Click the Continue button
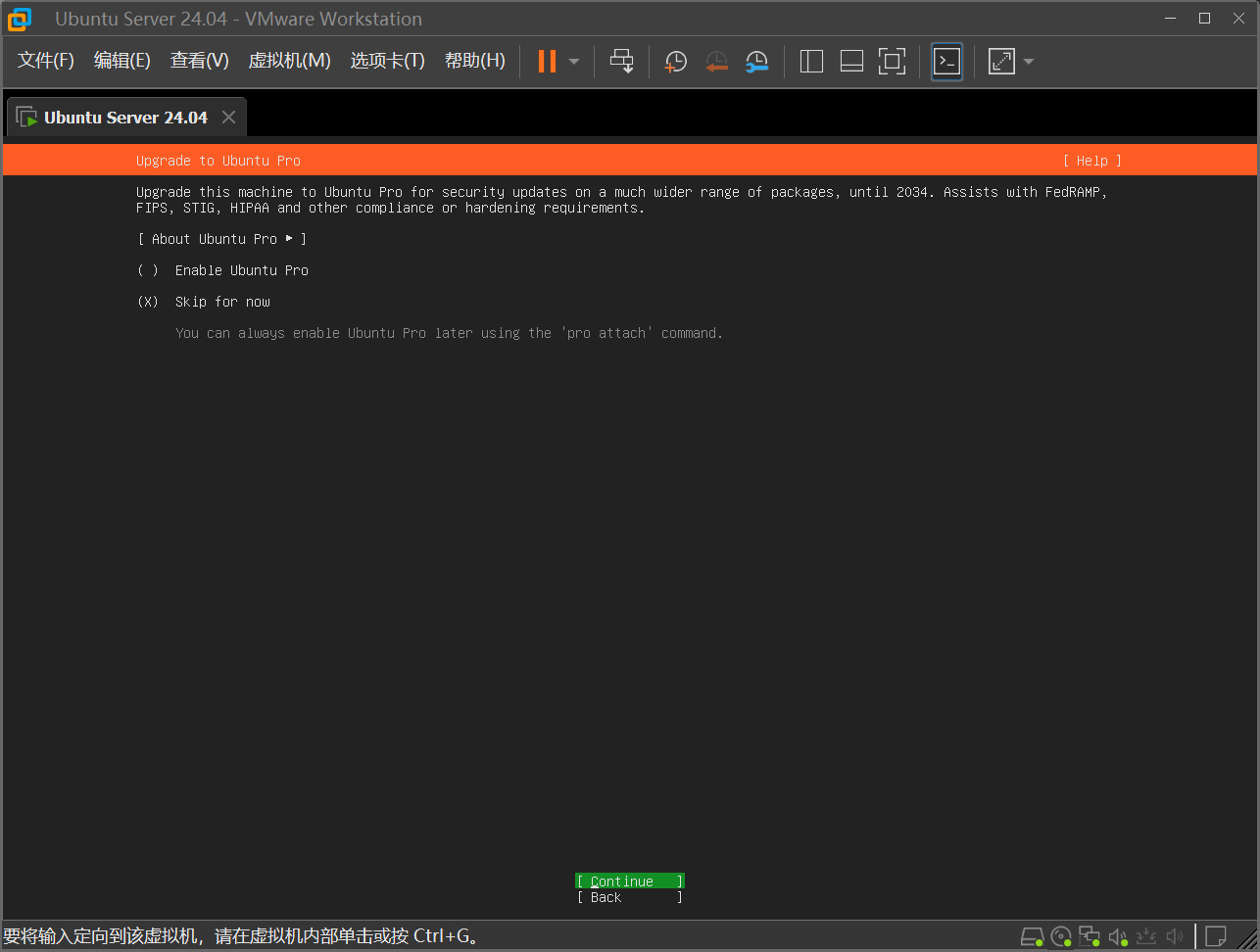 click(x=630, y=881)
